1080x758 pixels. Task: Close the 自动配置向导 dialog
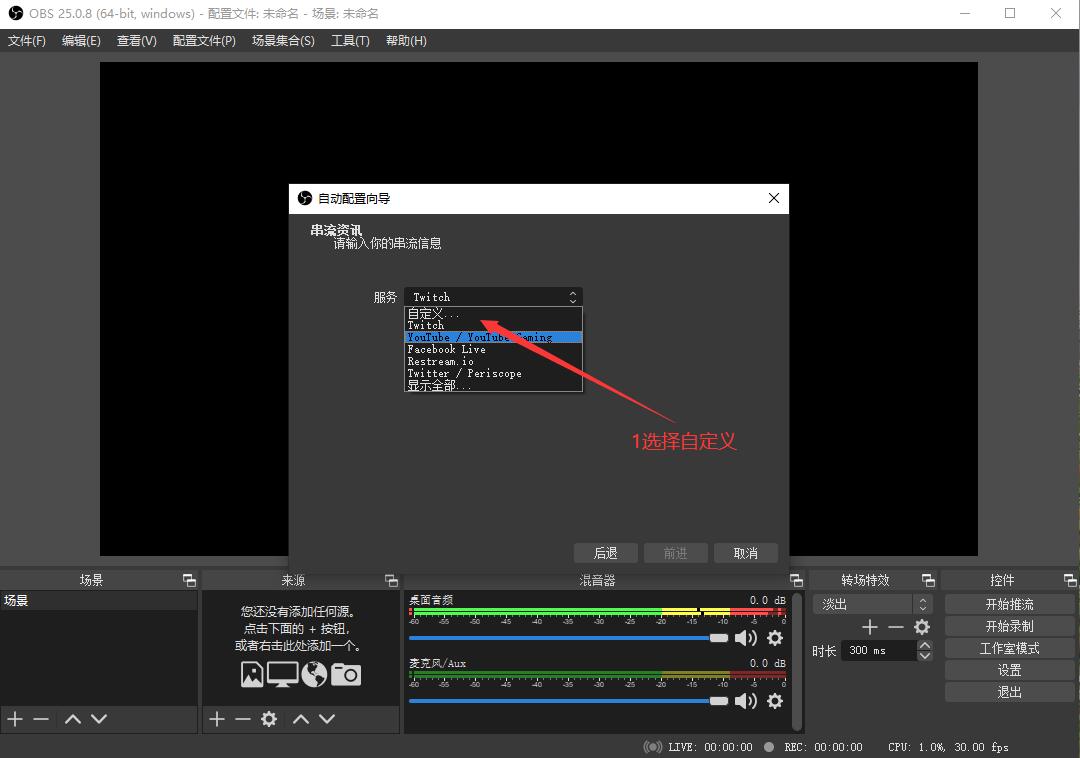[773, 198]
